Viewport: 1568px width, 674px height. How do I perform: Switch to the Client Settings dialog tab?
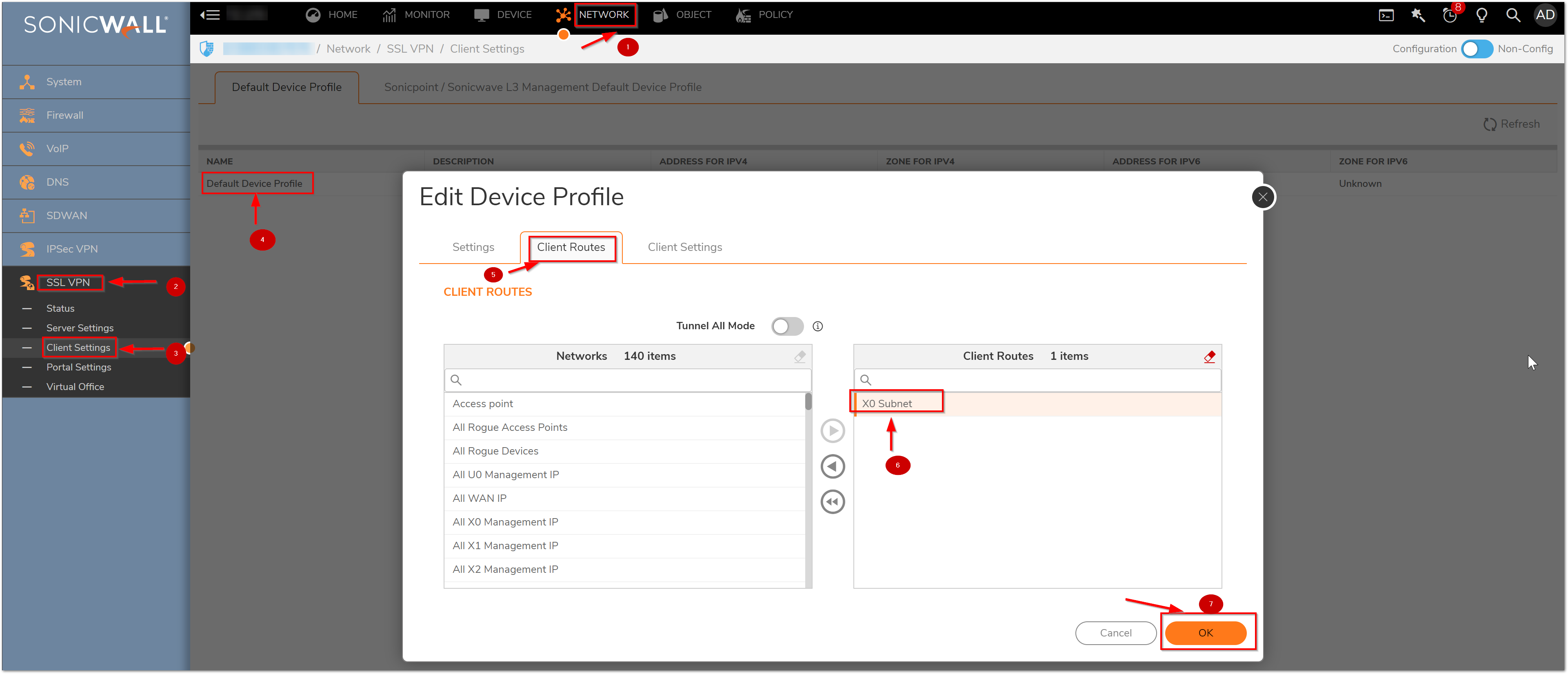pos(684,247)
